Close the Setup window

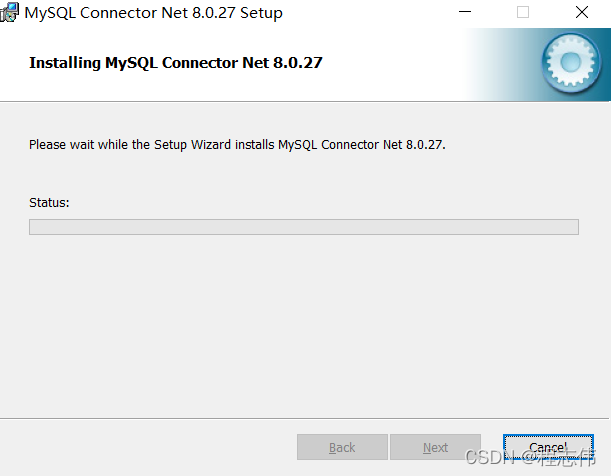click(582, 12)
